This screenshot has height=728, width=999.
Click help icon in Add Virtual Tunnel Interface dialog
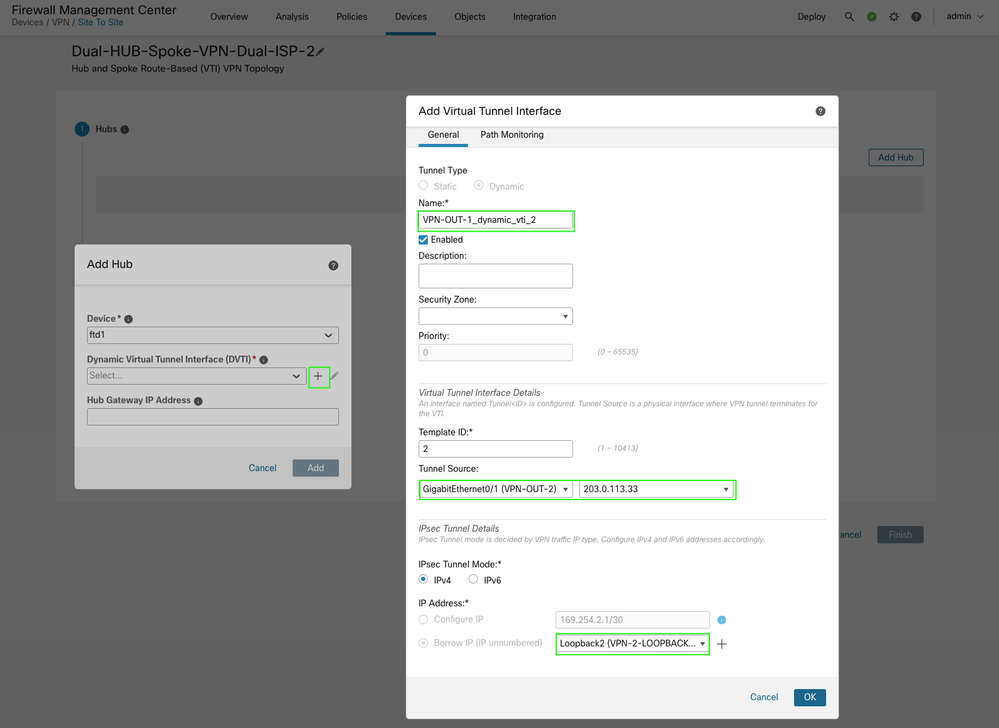pos(820,111)
